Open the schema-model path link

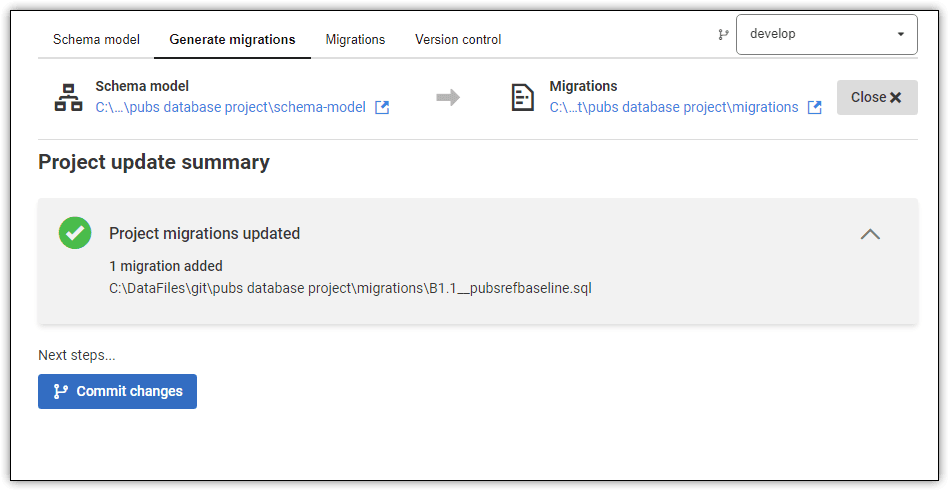[x=231, y=108]
